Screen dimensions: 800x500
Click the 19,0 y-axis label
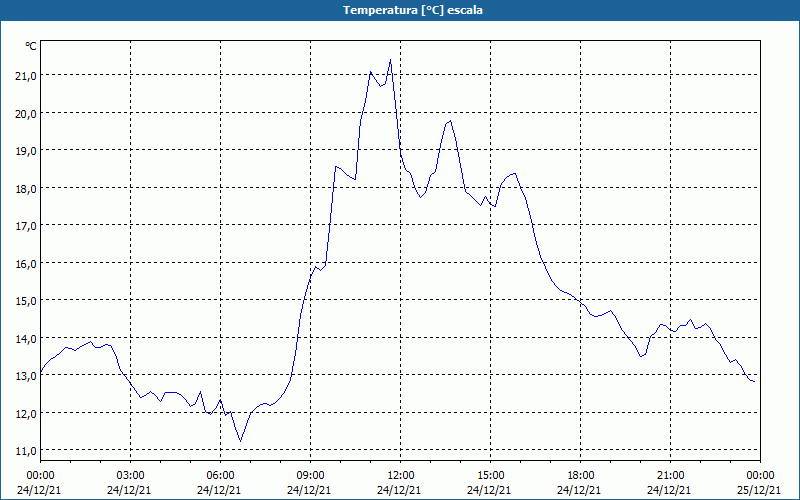pyautogui.click(x=27, y=151)
